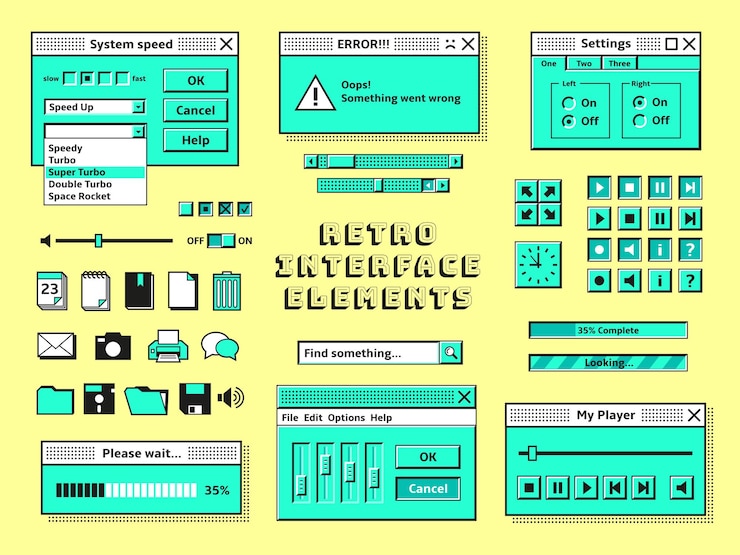Toggle the checkbox marked with X
The width and height of the screenshot is (740, 555).
(226, 209)
